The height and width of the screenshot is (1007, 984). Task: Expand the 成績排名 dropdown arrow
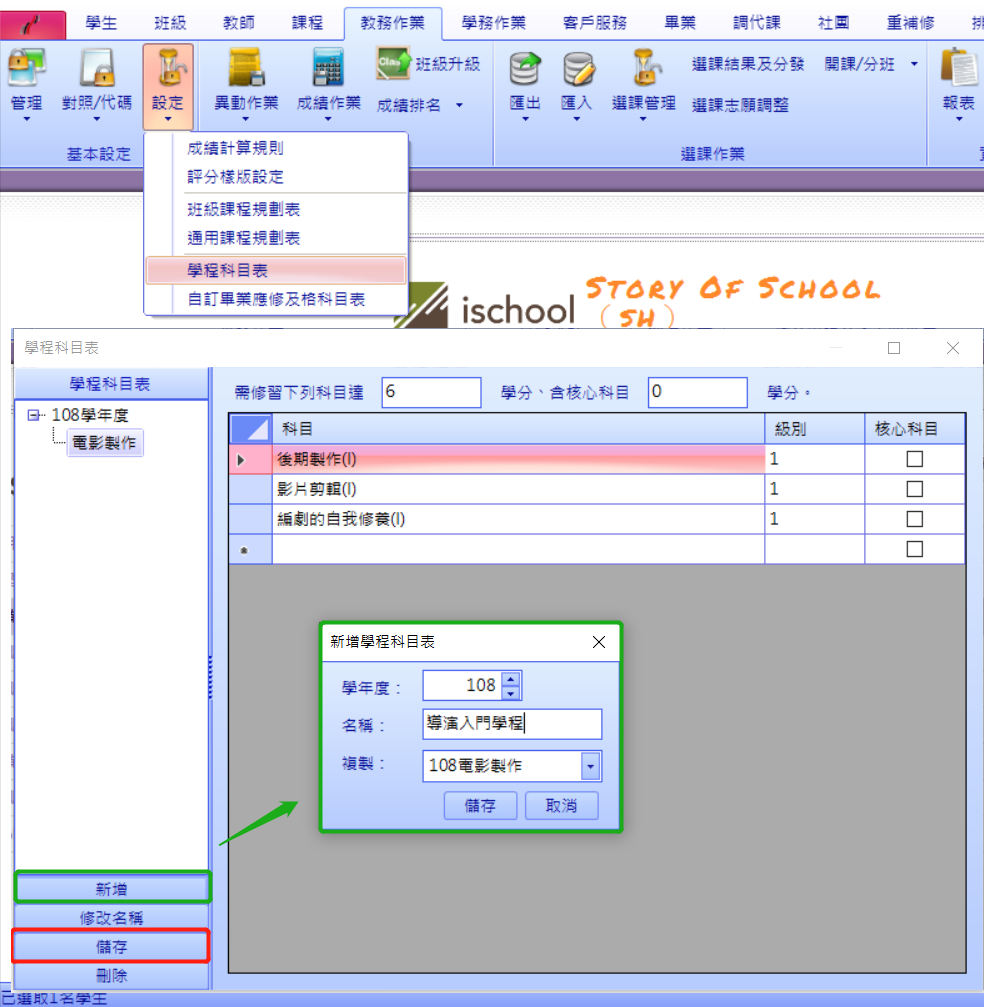click(x=459, y=105)
